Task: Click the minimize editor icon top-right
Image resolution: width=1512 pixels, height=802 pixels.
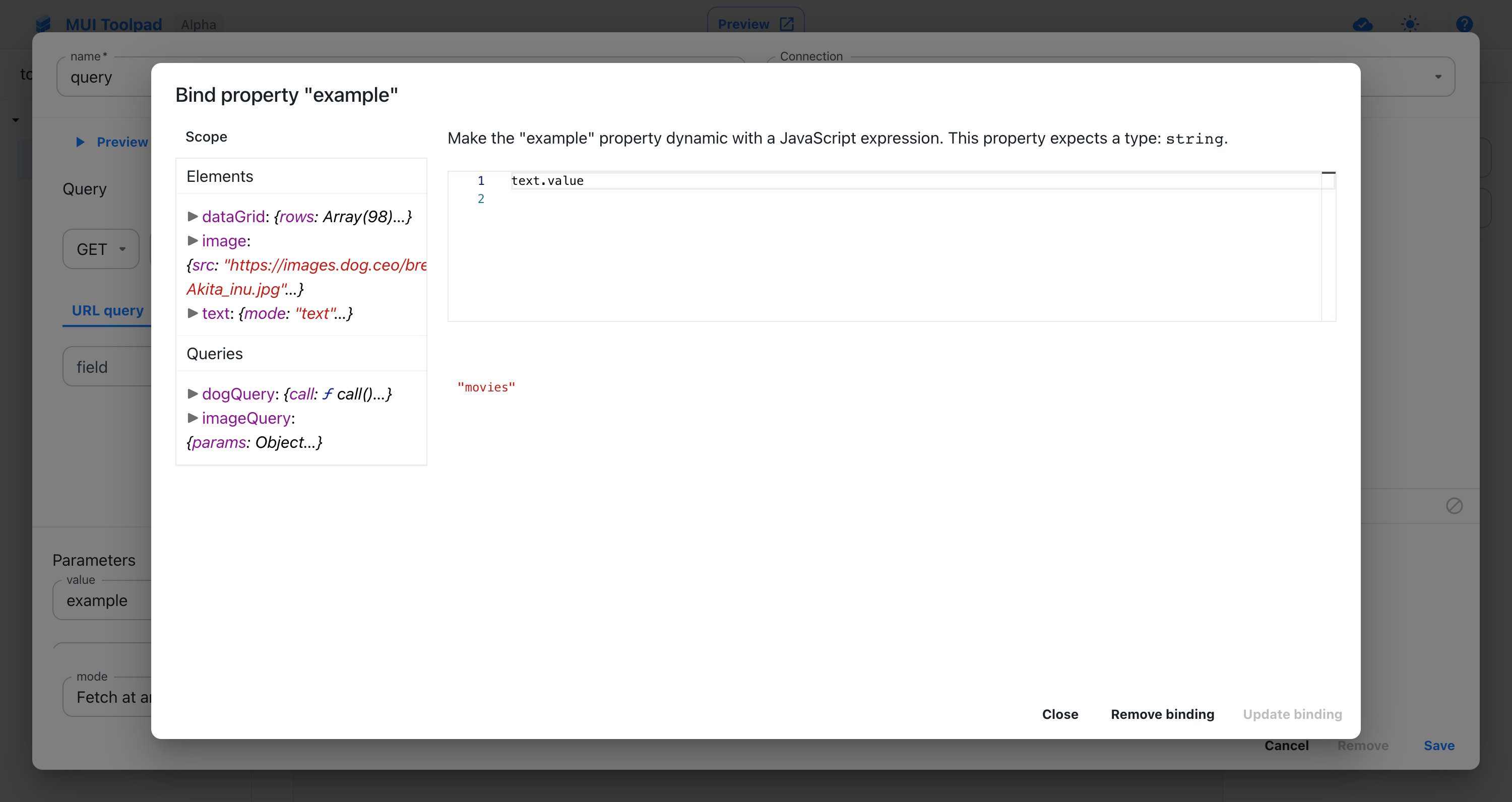Action: (x=1327, y=173)
